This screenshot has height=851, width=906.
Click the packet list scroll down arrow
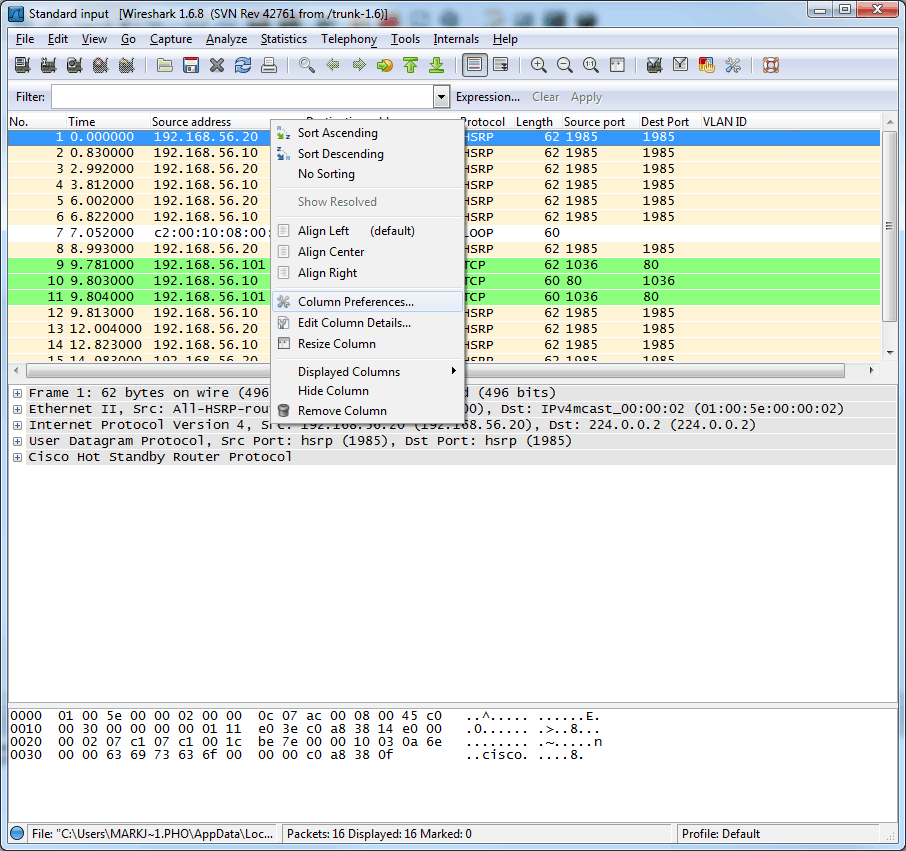pos(890,352)
